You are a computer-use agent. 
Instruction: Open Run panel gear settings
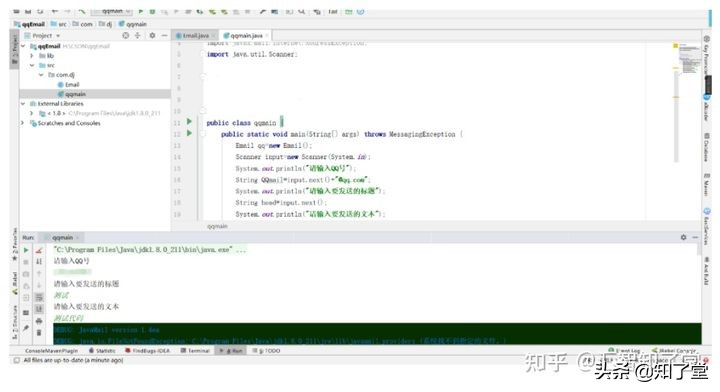click(x=683, y=237)
